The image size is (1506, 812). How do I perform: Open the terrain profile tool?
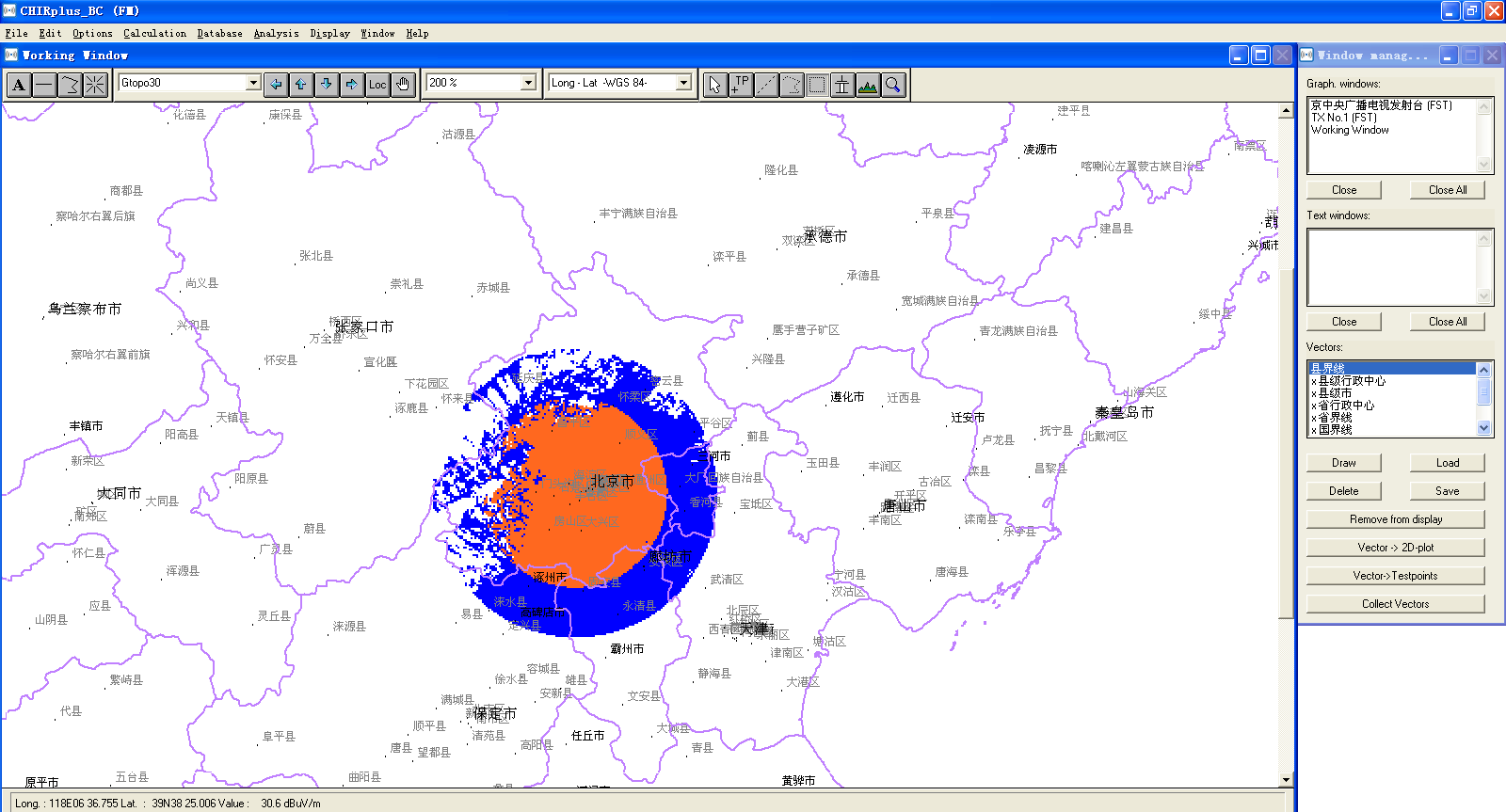point(868,85)
